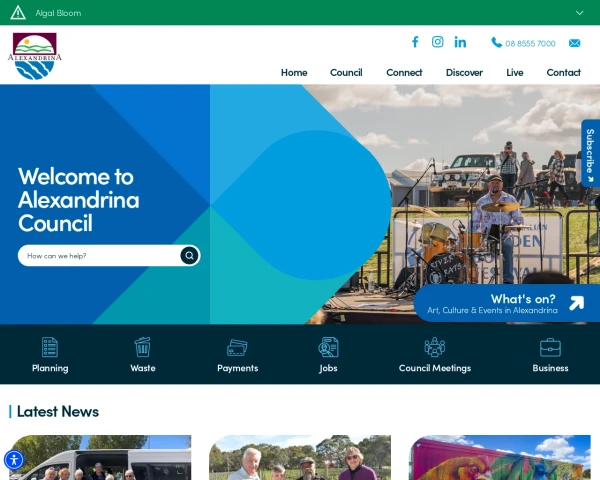
Task: Open the Jobs search document icon
Action: 328,347
